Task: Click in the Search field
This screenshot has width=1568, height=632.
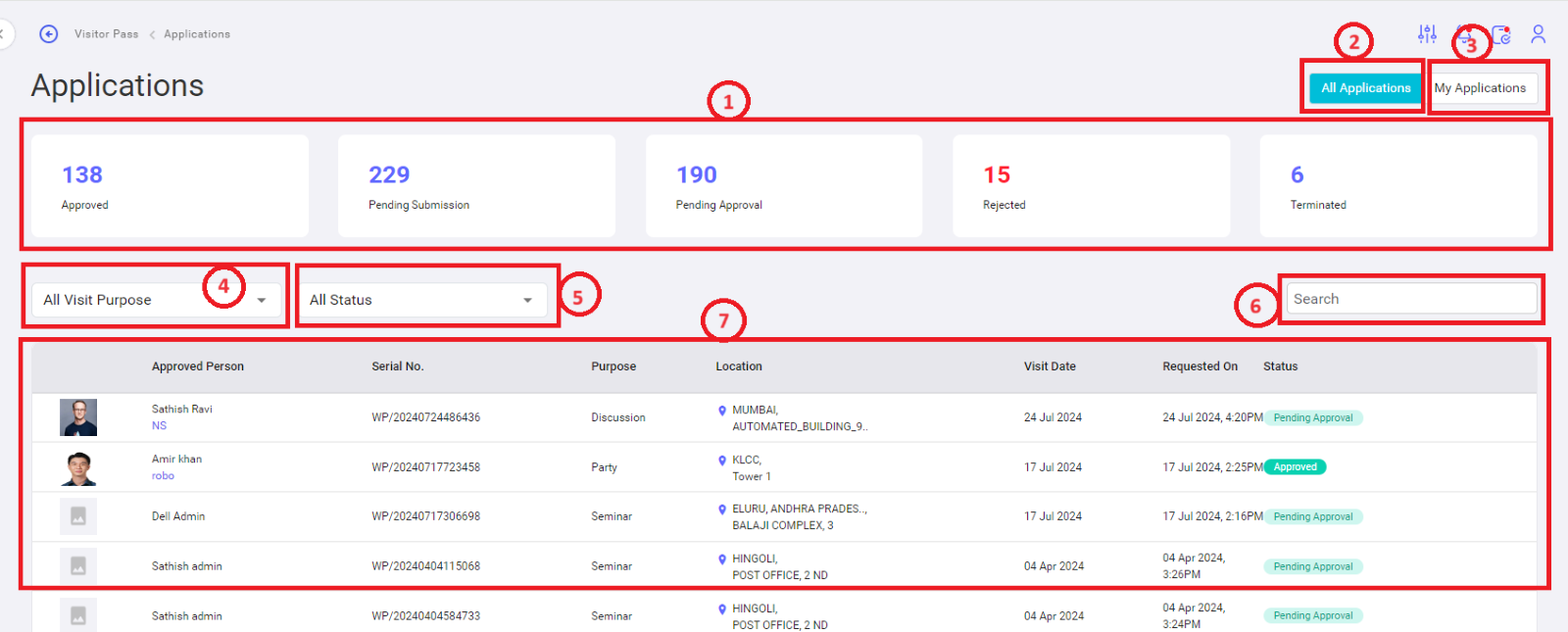Action: coord(1410,299)
